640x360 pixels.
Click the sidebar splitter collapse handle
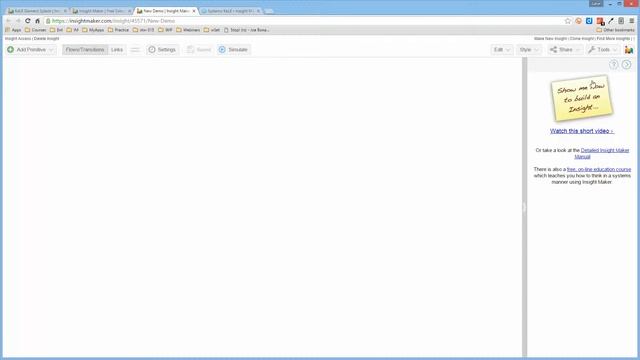(x=524, y=207)
